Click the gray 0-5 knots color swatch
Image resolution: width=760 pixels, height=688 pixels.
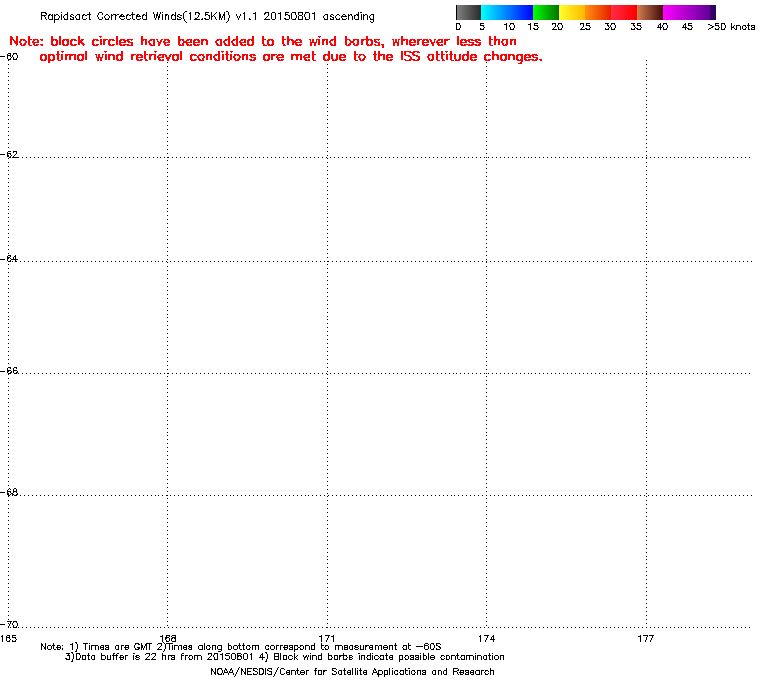coord(468,12)
